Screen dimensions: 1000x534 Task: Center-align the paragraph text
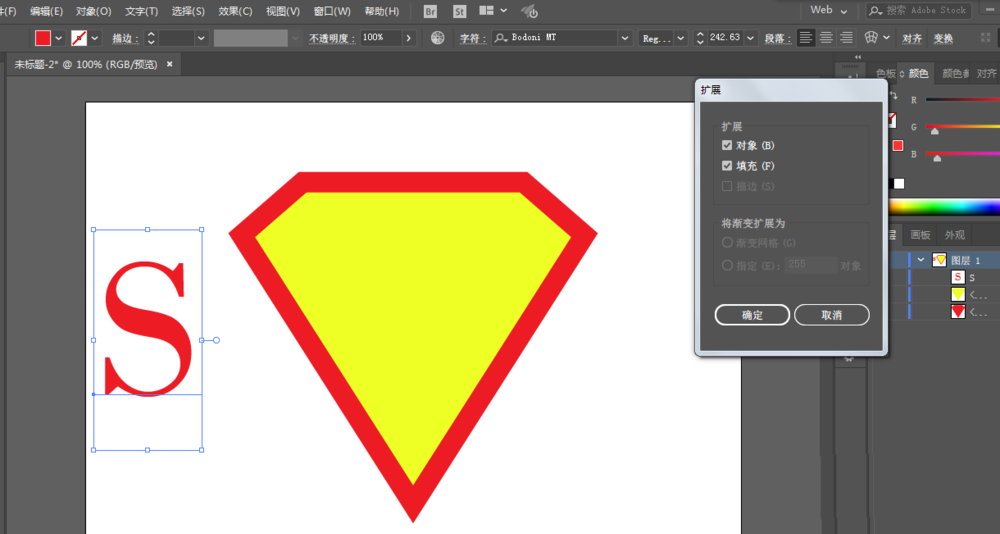click(x=826, y=38)
